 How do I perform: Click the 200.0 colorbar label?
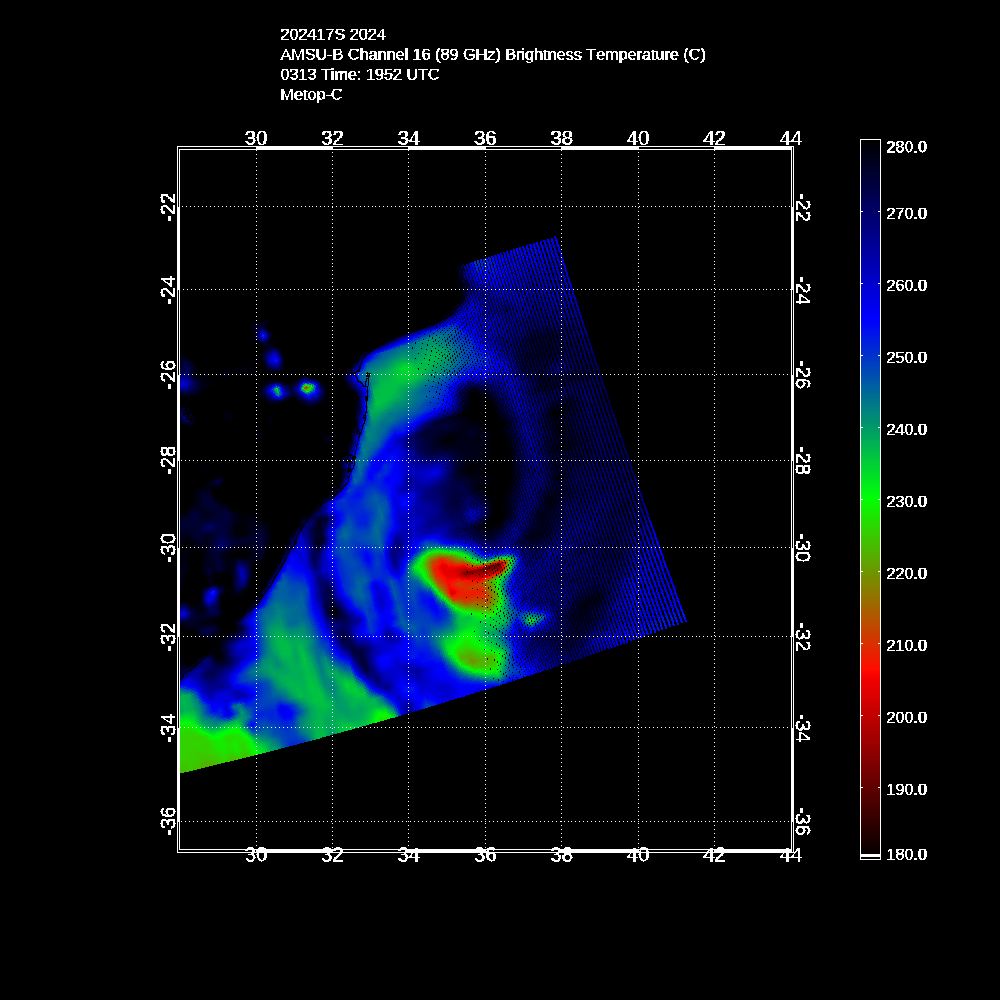[x=906, y=718]
